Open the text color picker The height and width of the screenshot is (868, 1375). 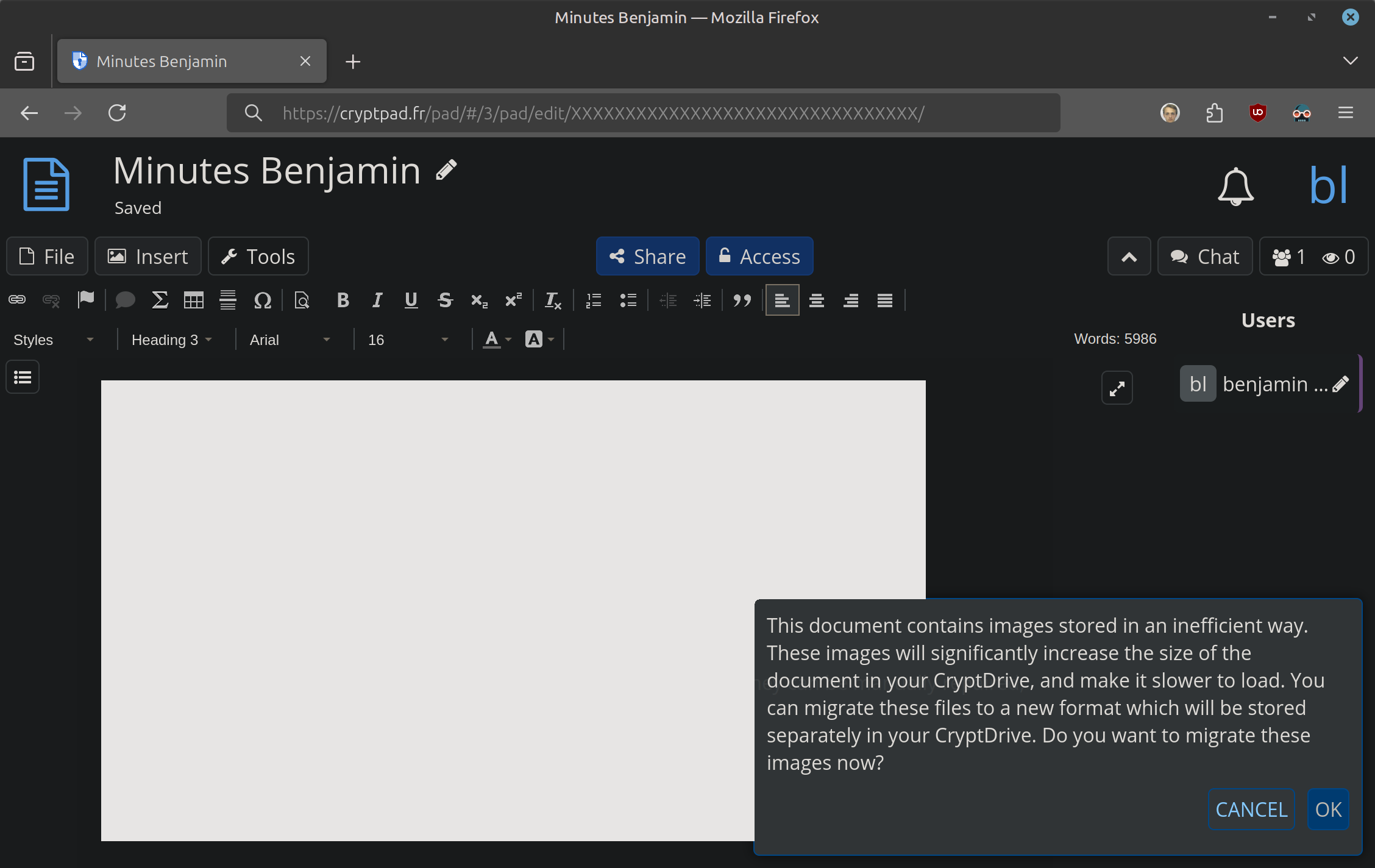click(x=497, y=340)
